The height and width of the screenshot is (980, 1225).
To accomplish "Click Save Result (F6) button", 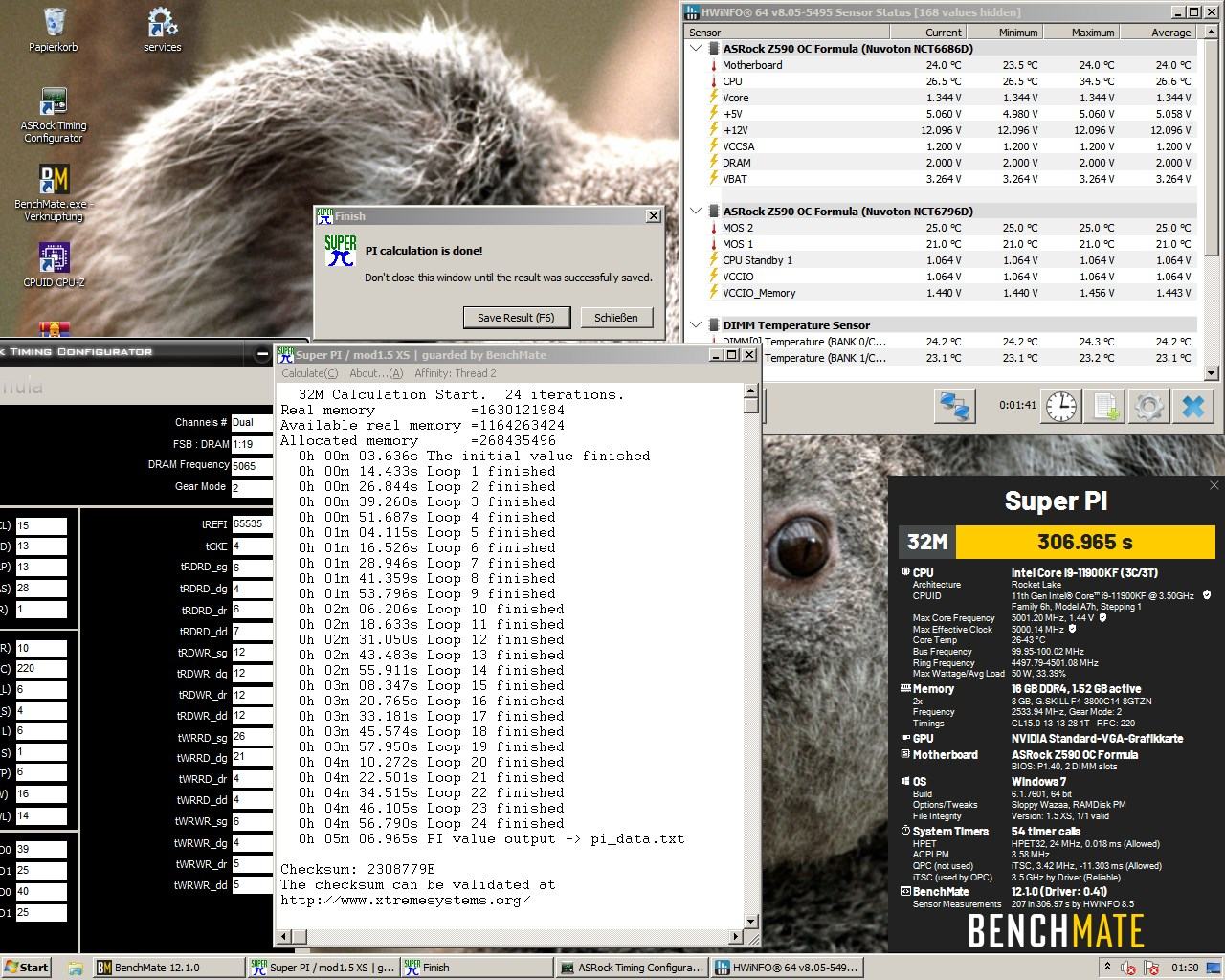I will point(516,318).
